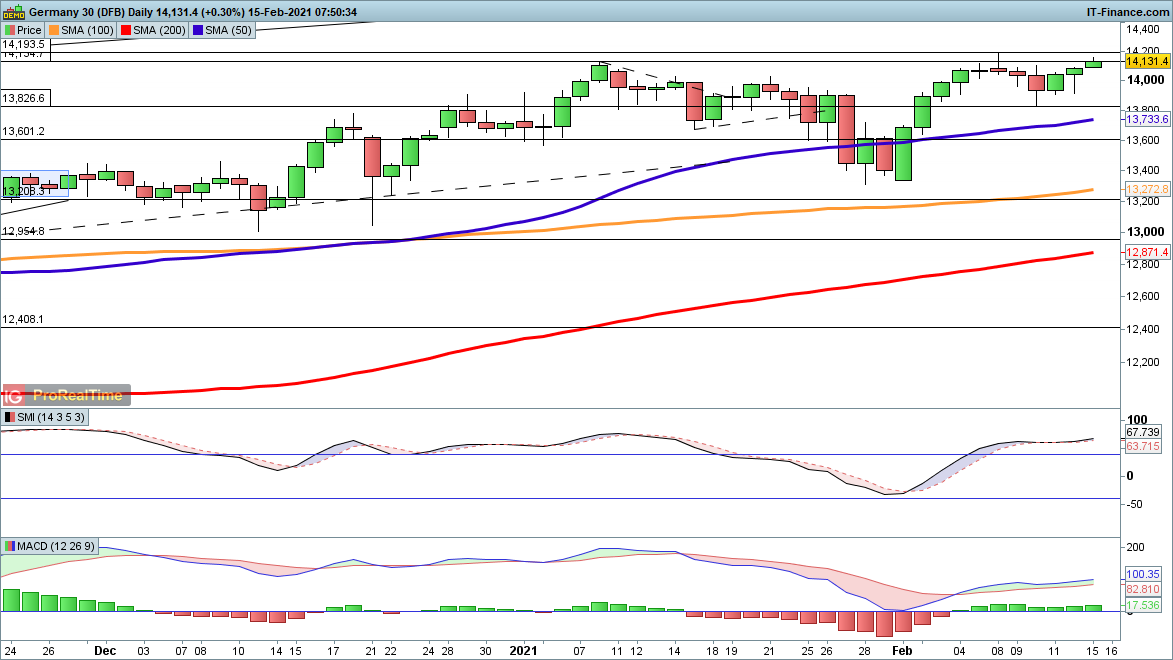Screen dimensions: 1173x660
Task: Click the 14,193.5 horizontal level label
Action: coord(25,45)
